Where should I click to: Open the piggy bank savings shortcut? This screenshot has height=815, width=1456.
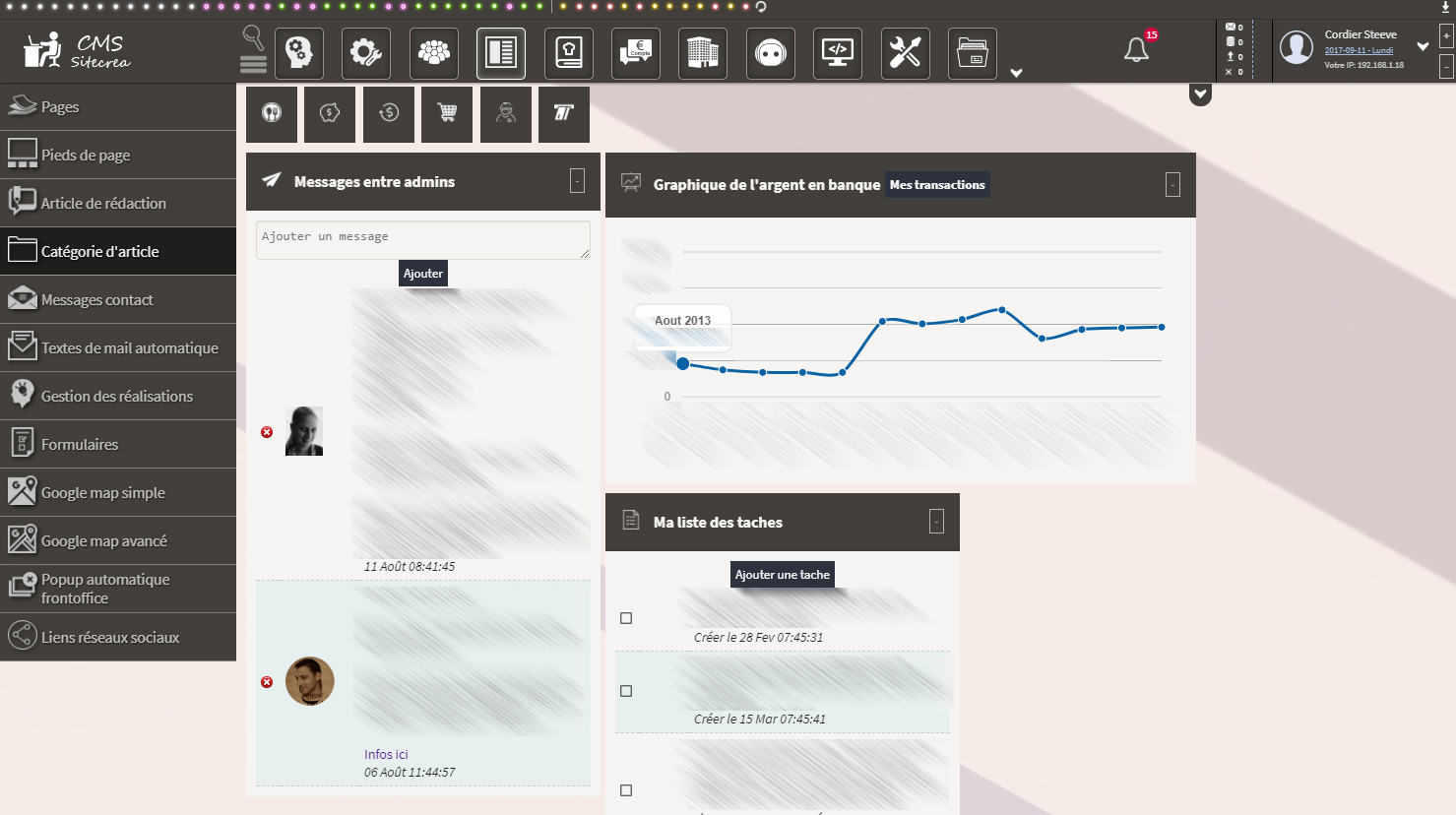(330, 113)
